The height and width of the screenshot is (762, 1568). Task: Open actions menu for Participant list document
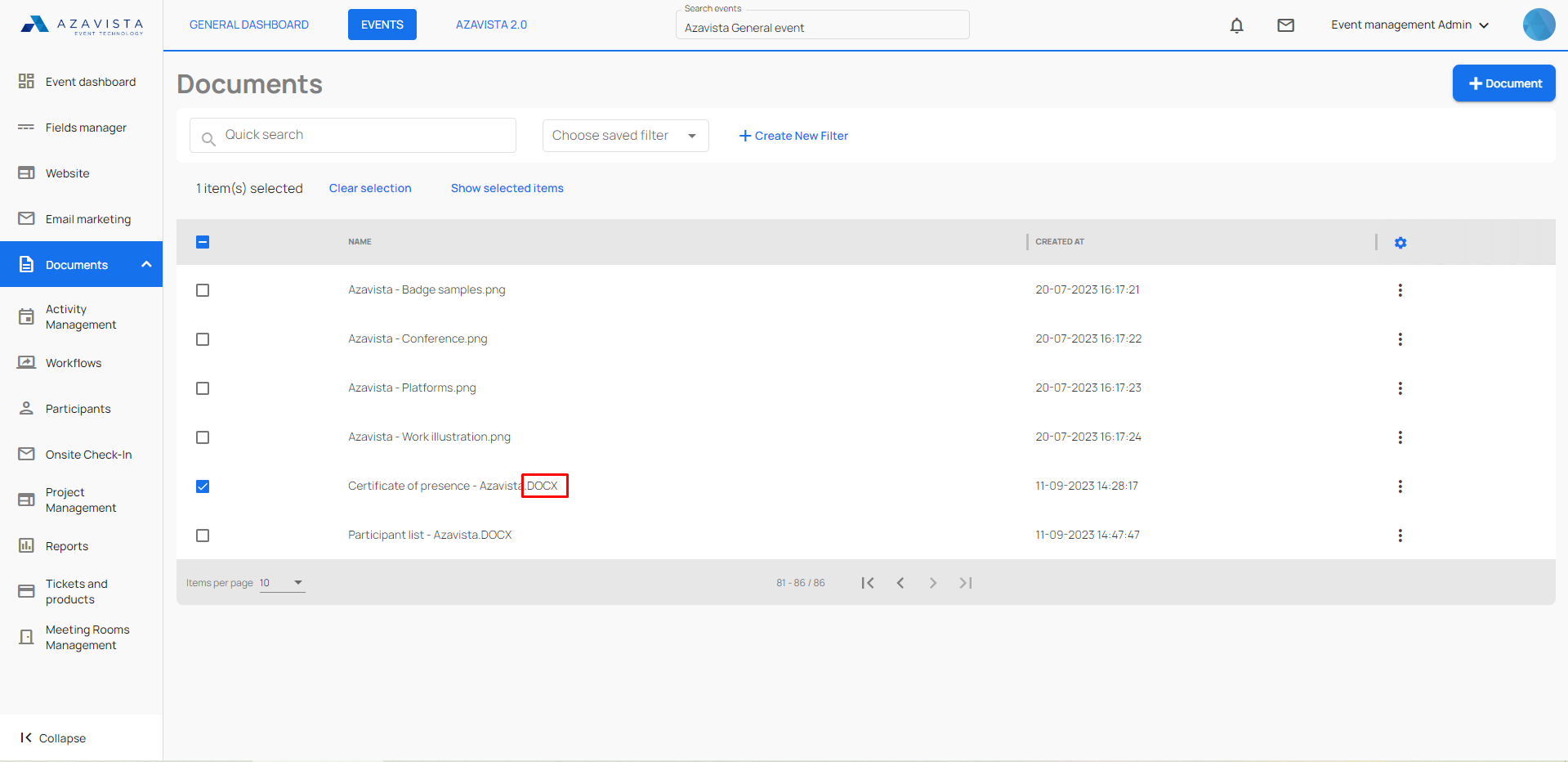pyautogui.click(x=1400, y=536)
